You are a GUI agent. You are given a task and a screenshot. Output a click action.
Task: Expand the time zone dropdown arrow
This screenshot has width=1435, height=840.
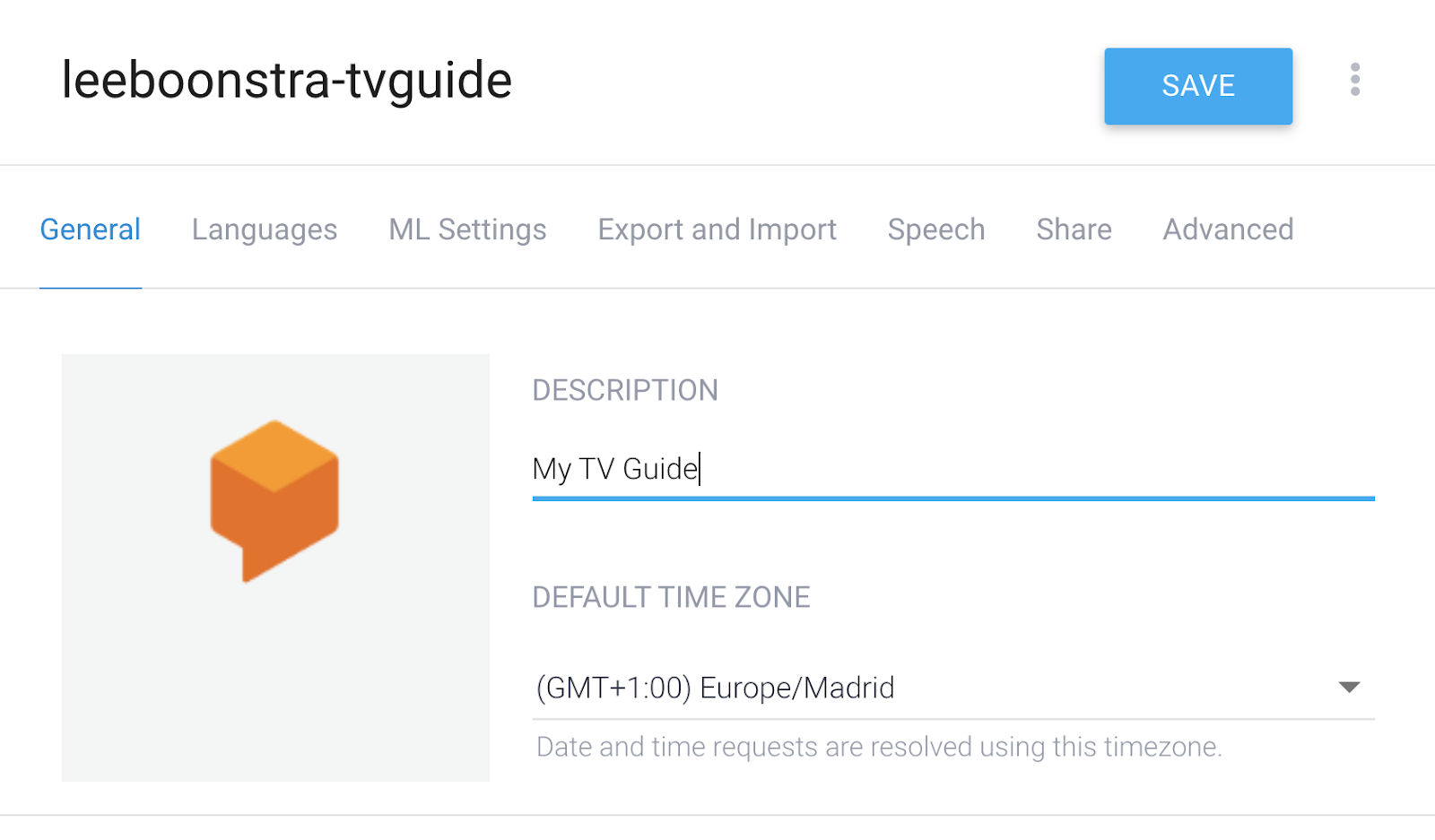click(x=1349, y=688)
